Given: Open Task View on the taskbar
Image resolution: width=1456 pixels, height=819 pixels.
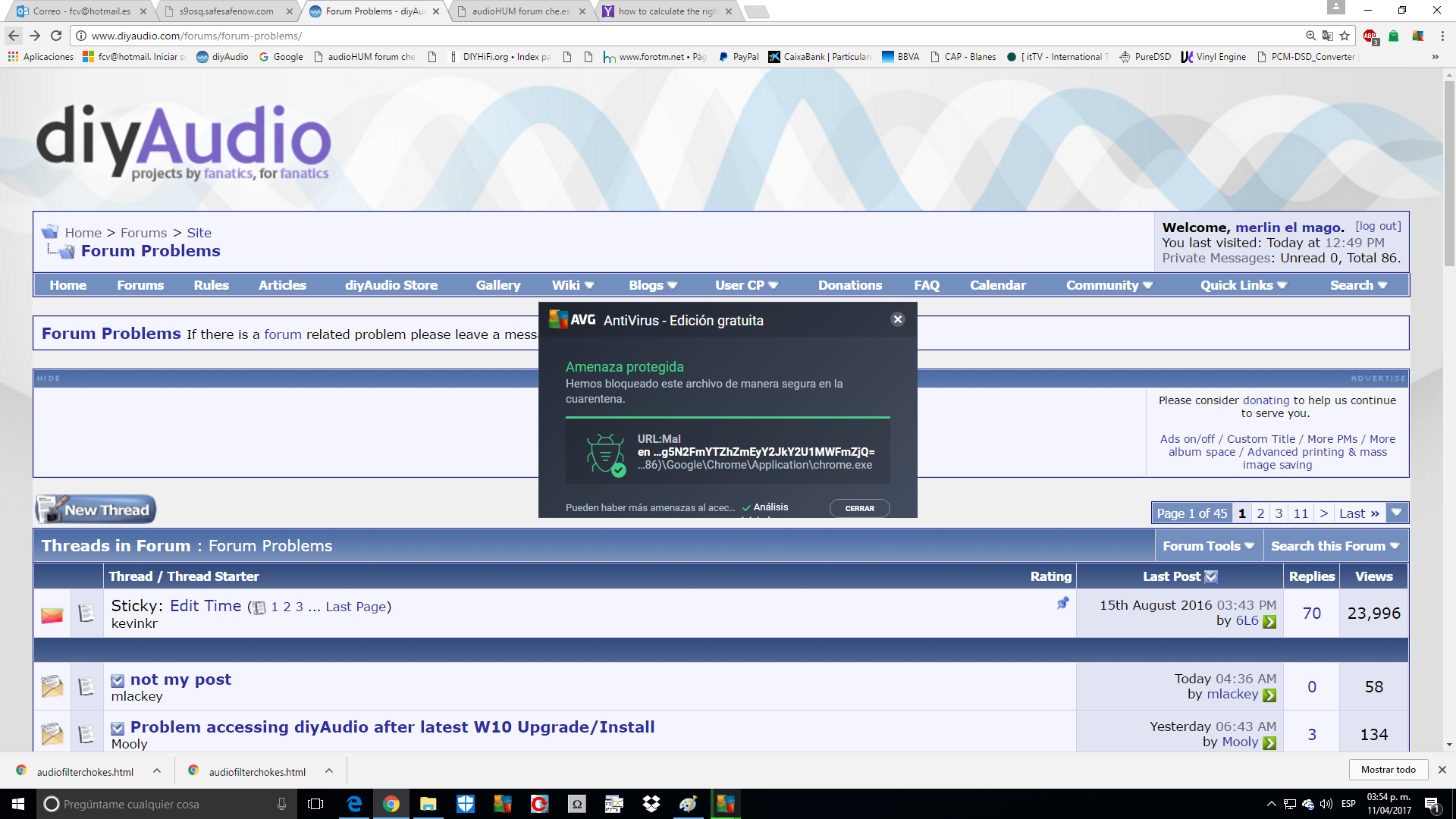Looking at the screenshot, I should tap(315, 804).
